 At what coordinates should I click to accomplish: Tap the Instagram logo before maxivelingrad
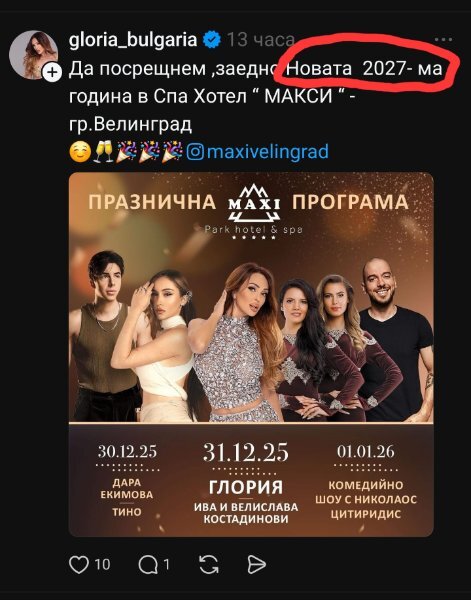tap(195, 152)
